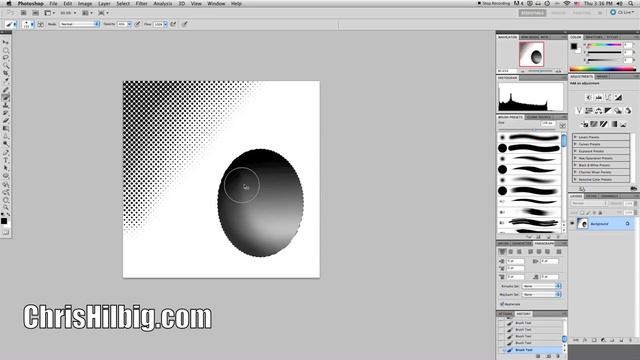Open the Window menu
This screenshot has width=640, height=360.
pyautogui.click(x=216, y=4)
